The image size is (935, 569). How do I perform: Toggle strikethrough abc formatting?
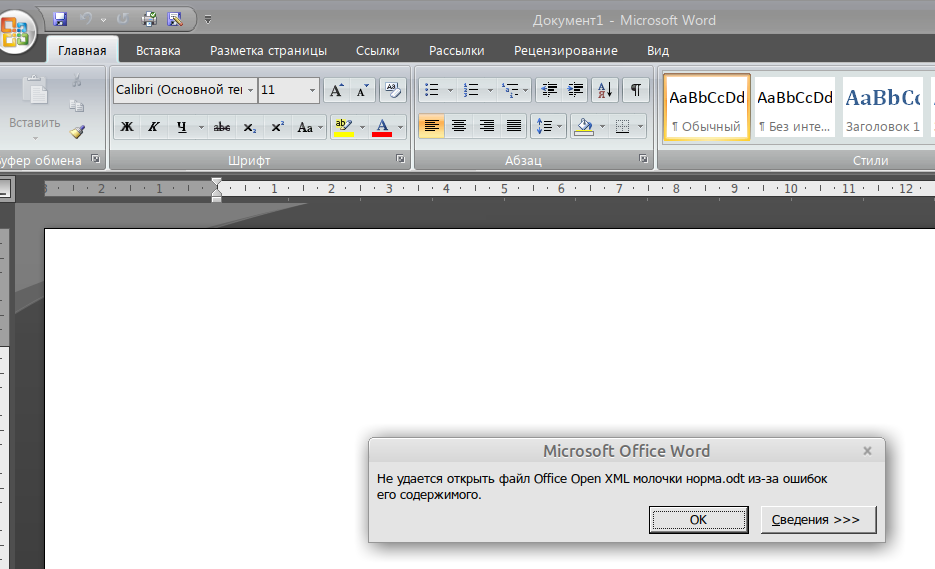[x=222, y=126]
